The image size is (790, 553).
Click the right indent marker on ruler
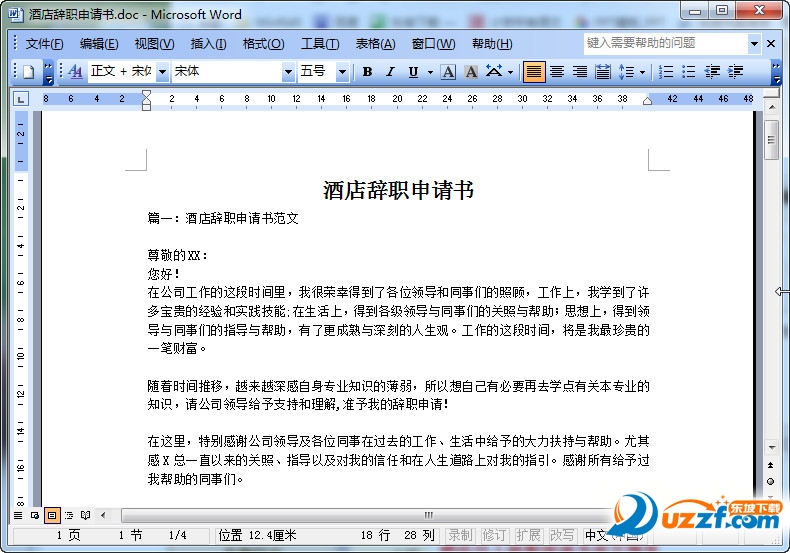tap(647, 102)
